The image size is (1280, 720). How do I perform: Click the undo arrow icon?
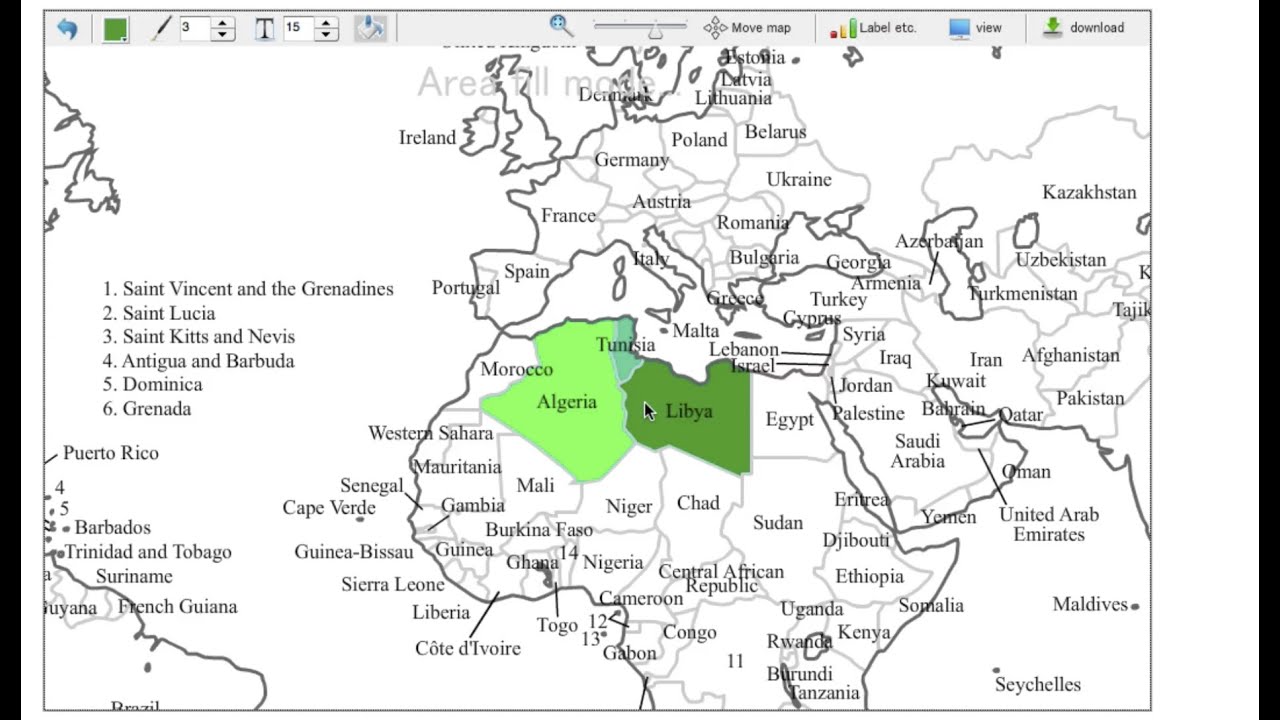[x=67, y=28]
